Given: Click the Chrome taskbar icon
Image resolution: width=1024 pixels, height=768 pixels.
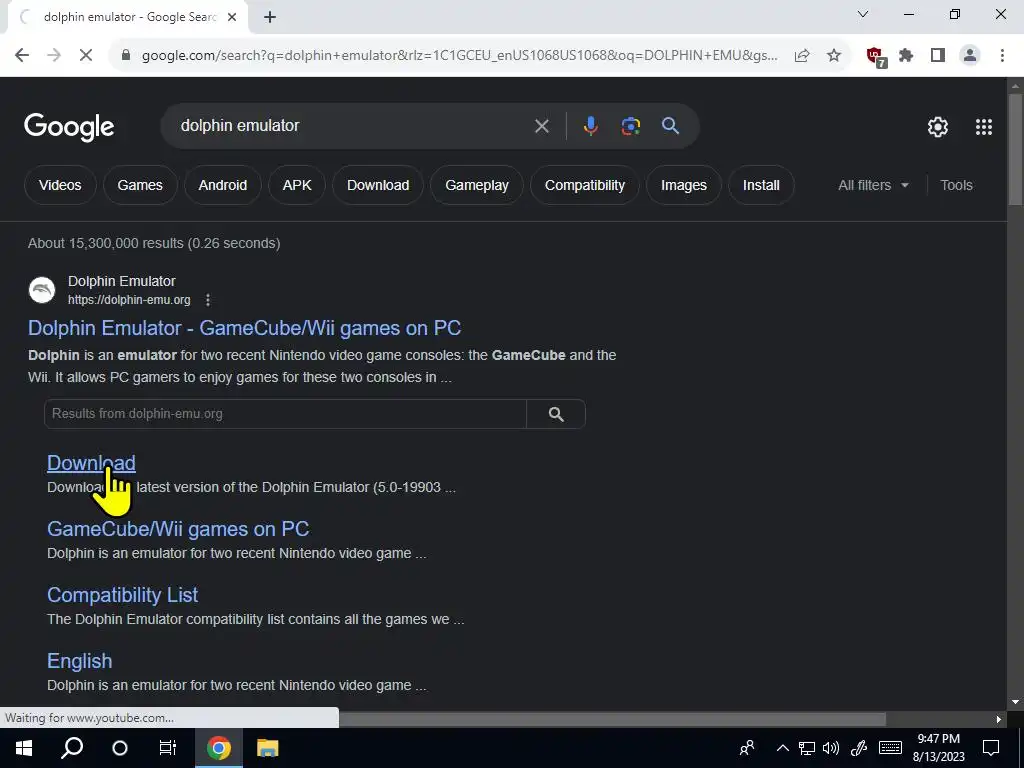Looking at the screenshot, I should 219,748.
